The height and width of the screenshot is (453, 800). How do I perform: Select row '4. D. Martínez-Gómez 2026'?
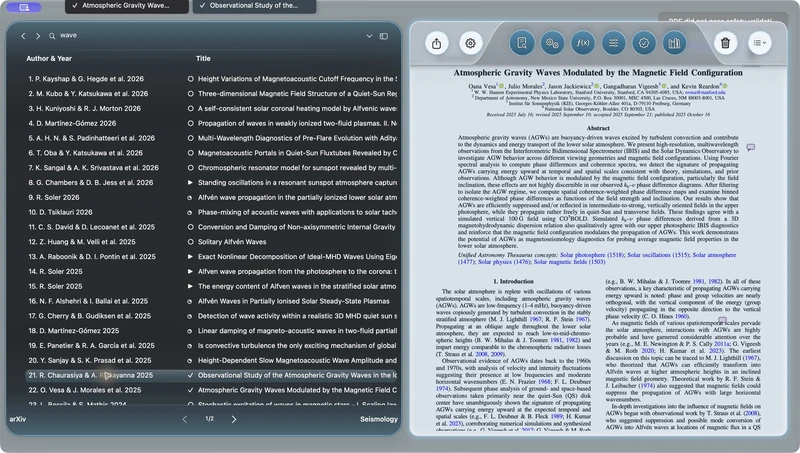pos(211,123)
